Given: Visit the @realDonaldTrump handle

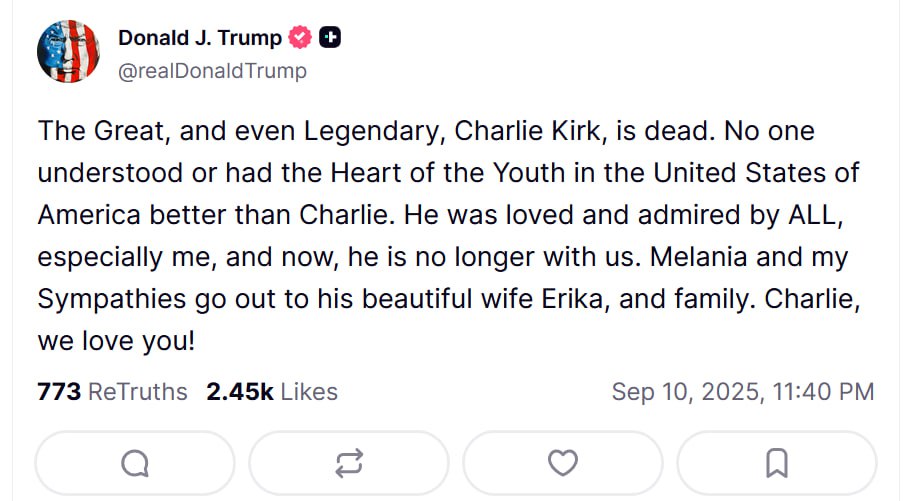Looking at the screenshot, I should [212, 71].
